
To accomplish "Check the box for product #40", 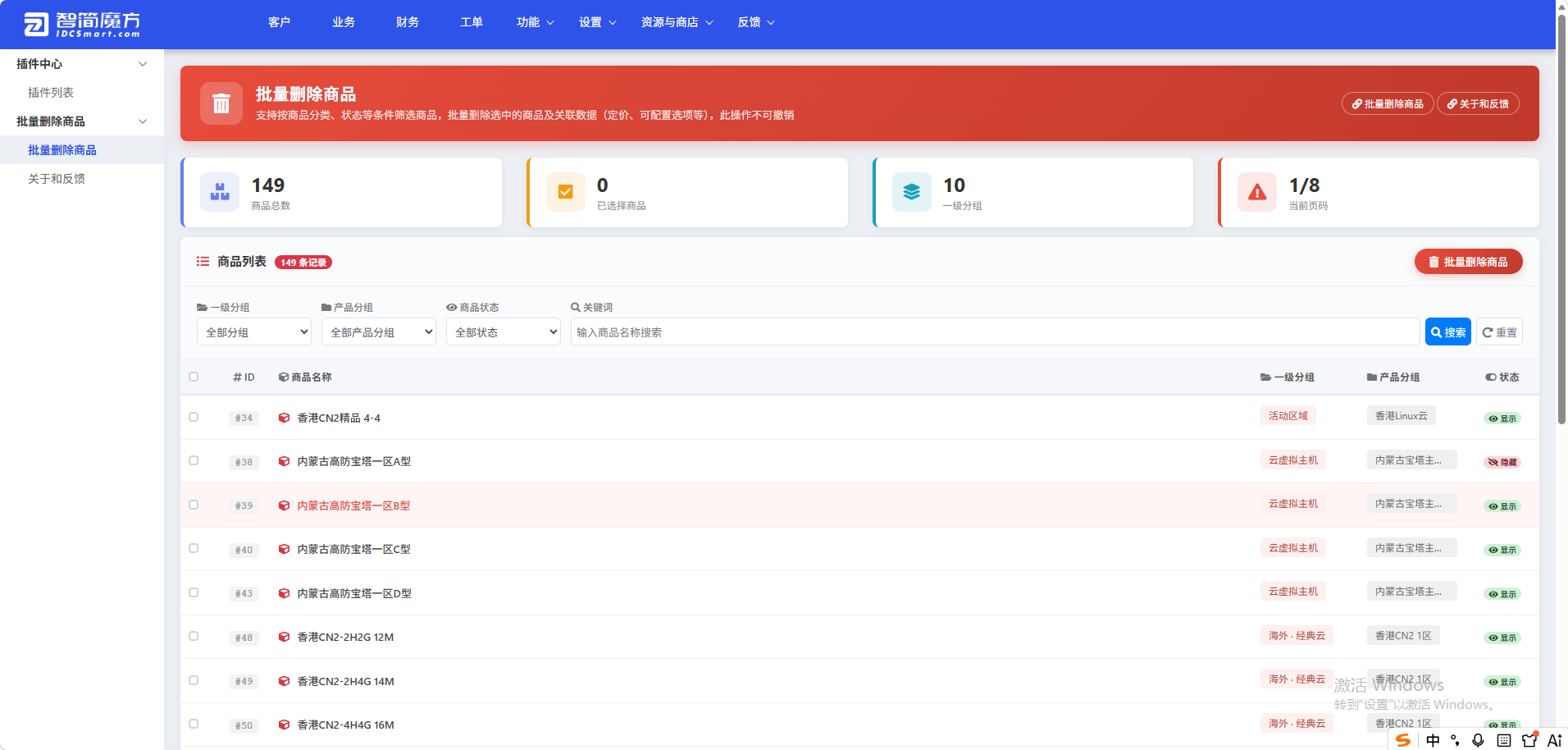I will click(194, 548).
